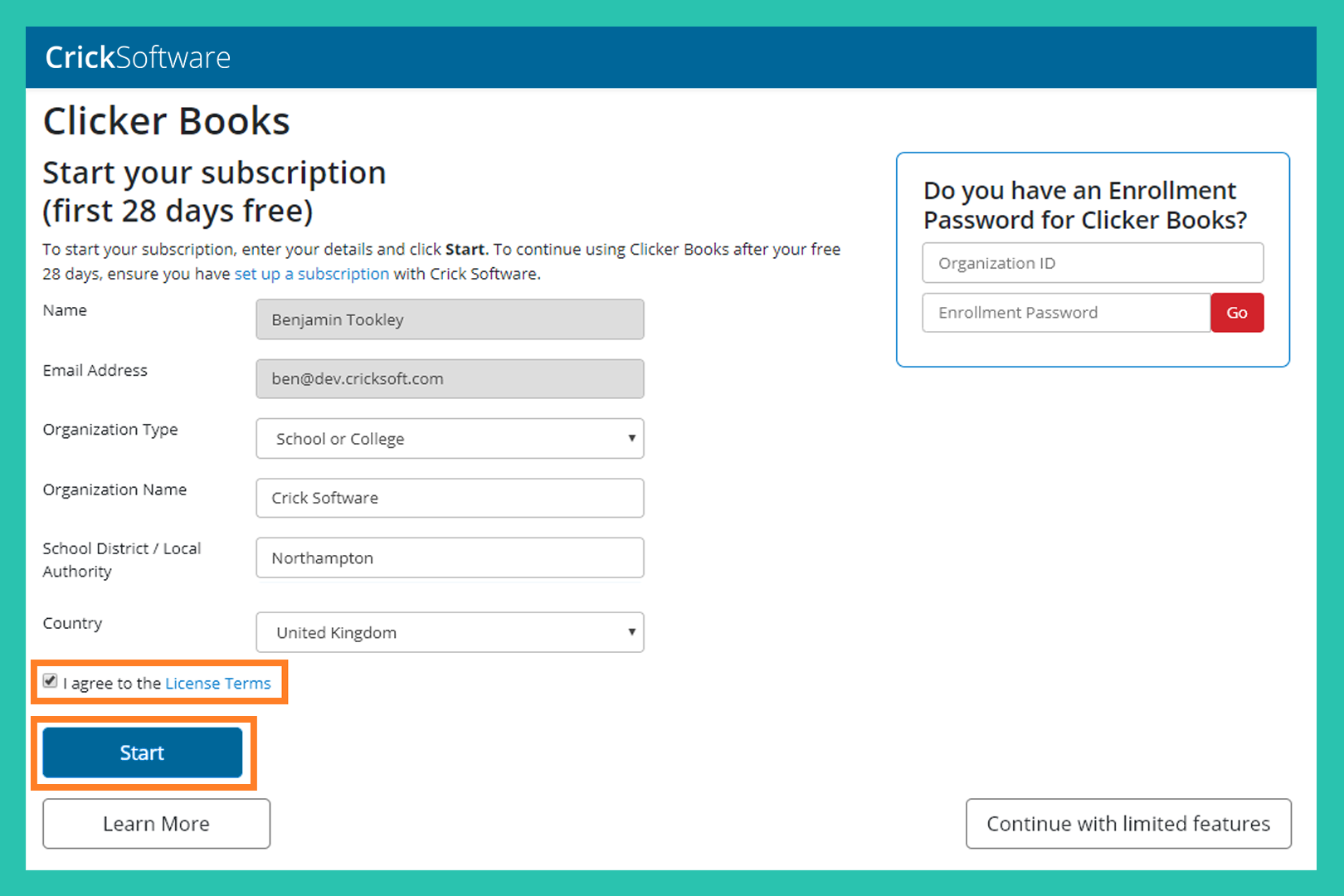1344x896 pixels.
Task: Click the School District field containing Northampton
Action: coord(450,558)
